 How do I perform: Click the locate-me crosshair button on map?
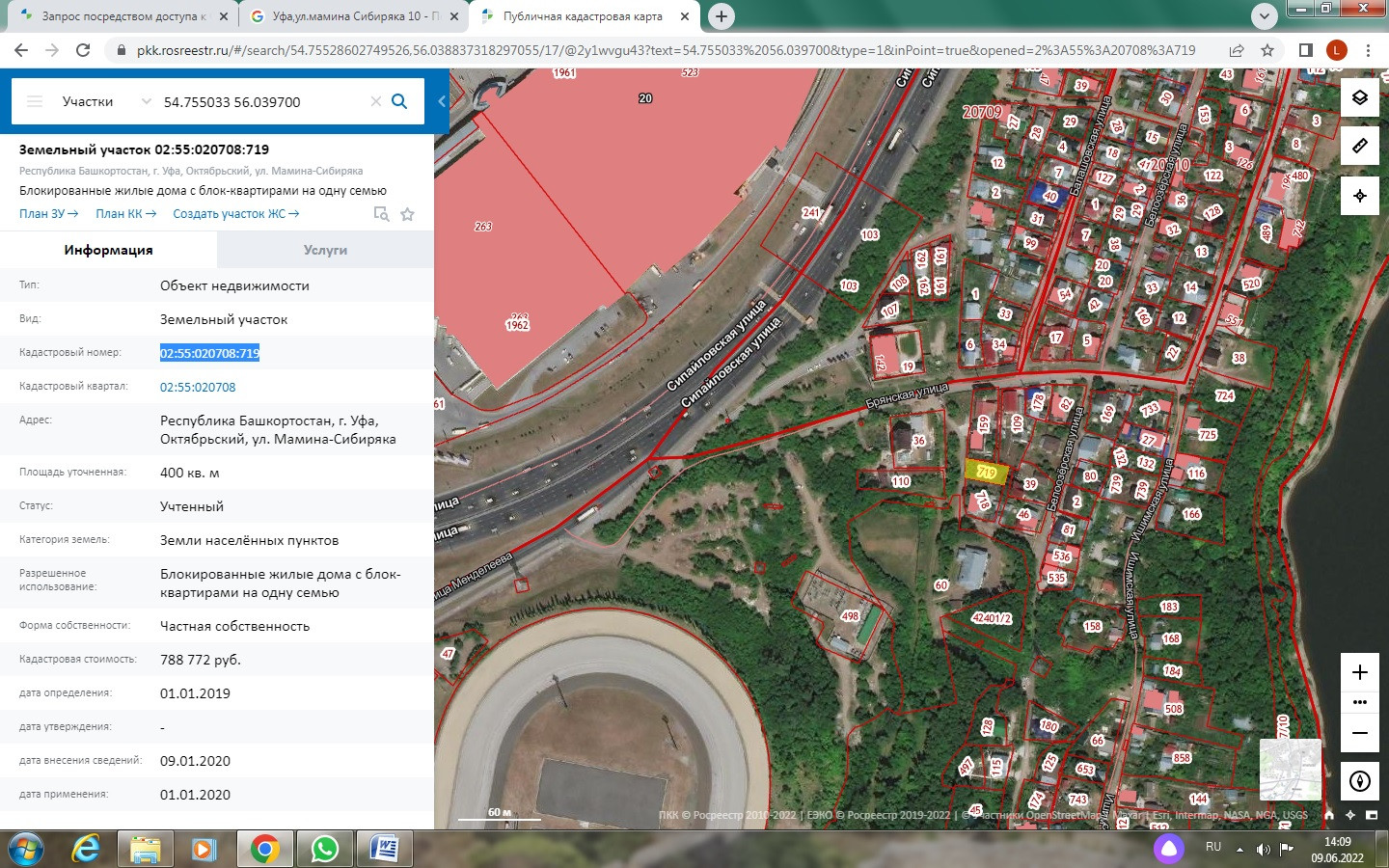[x=1359, y=196]
